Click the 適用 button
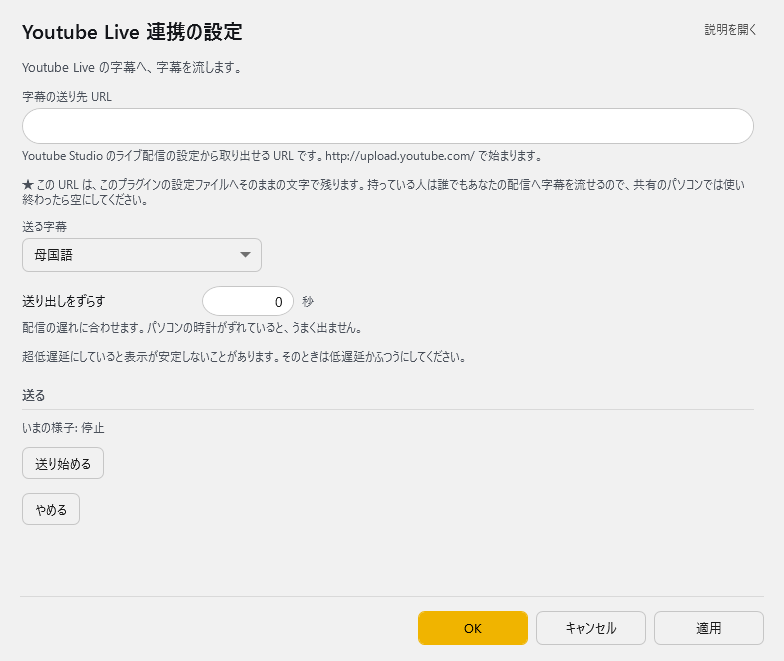This screenshot has height=661, width=784. 709,628
